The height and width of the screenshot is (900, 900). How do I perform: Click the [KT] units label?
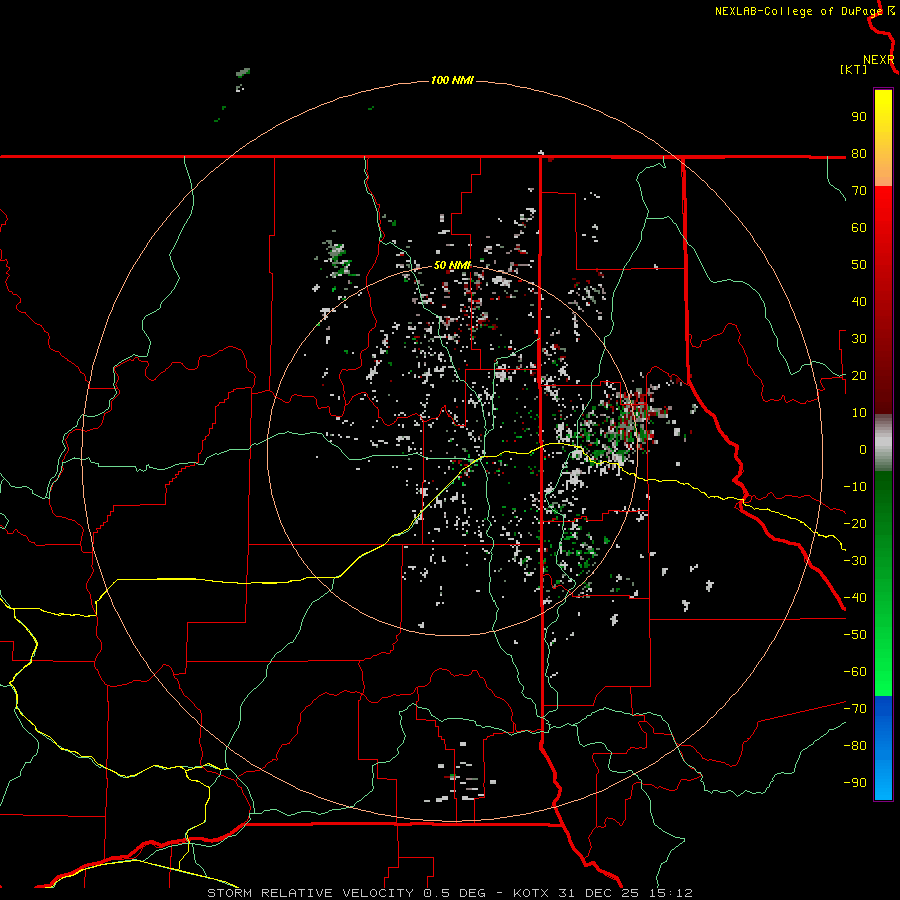(854, 69)
